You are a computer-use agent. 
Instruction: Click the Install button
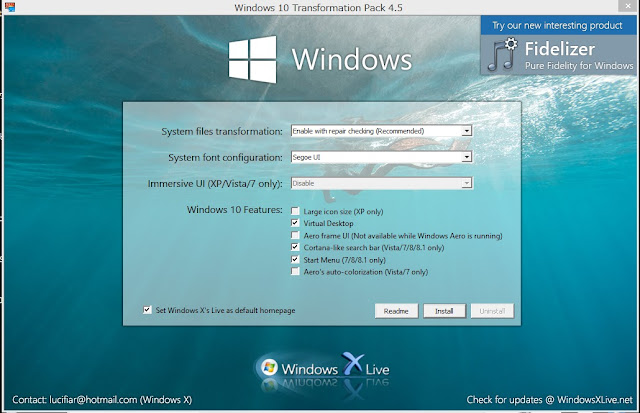pos(444,311)
